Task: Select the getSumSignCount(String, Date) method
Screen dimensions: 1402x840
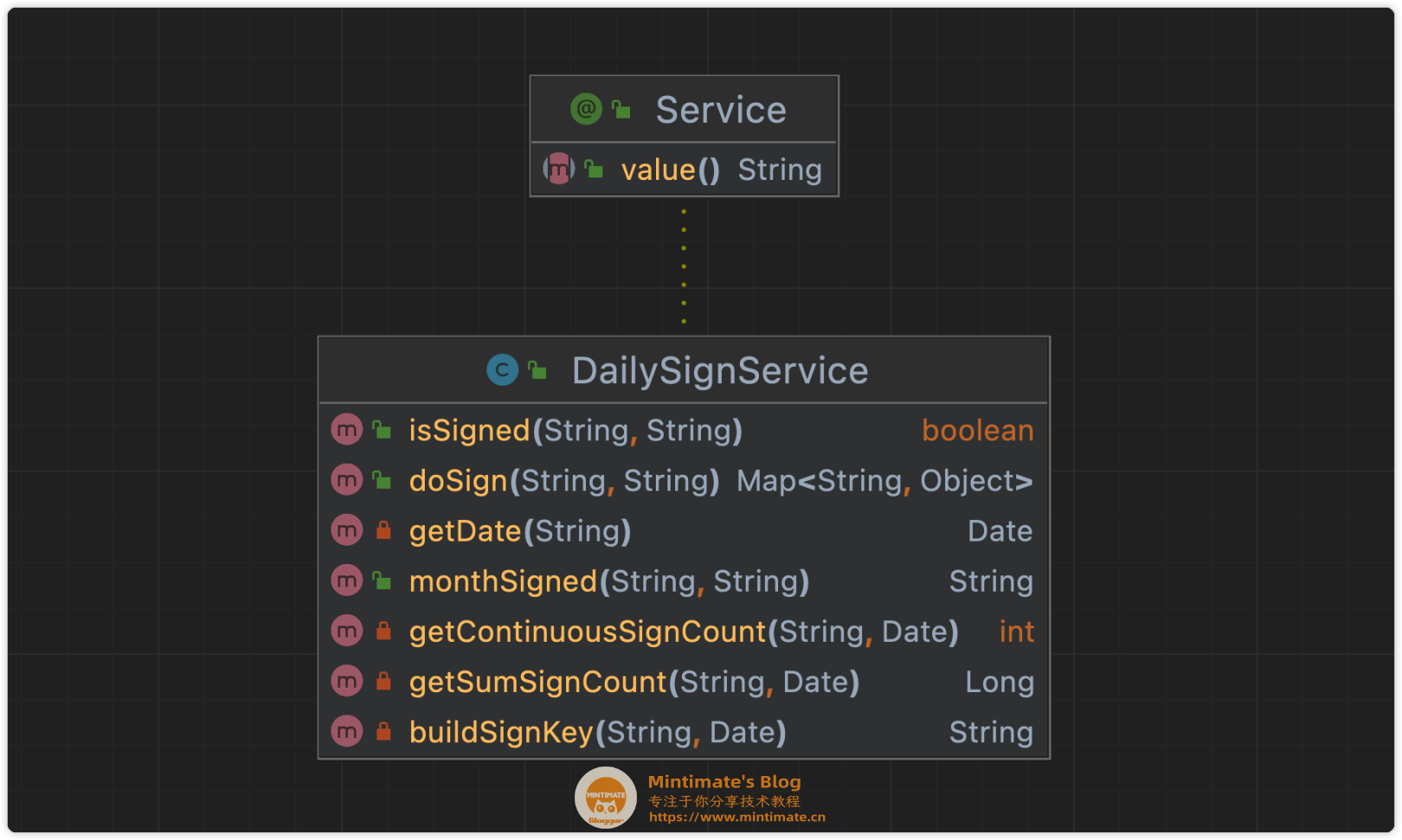Action: 634,683
